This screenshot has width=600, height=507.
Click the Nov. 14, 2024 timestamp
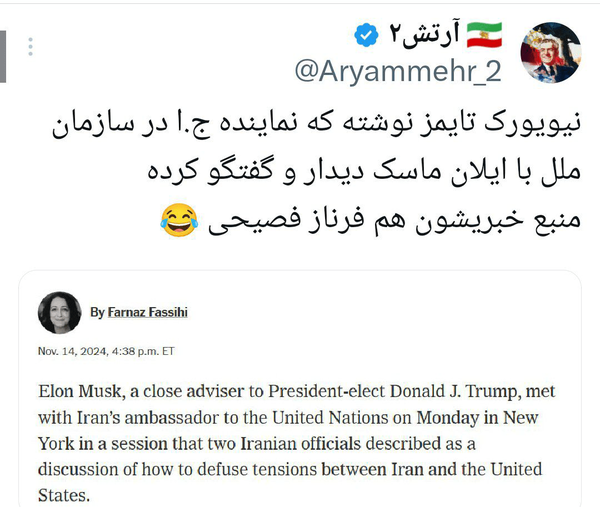(x=106, y=351)
